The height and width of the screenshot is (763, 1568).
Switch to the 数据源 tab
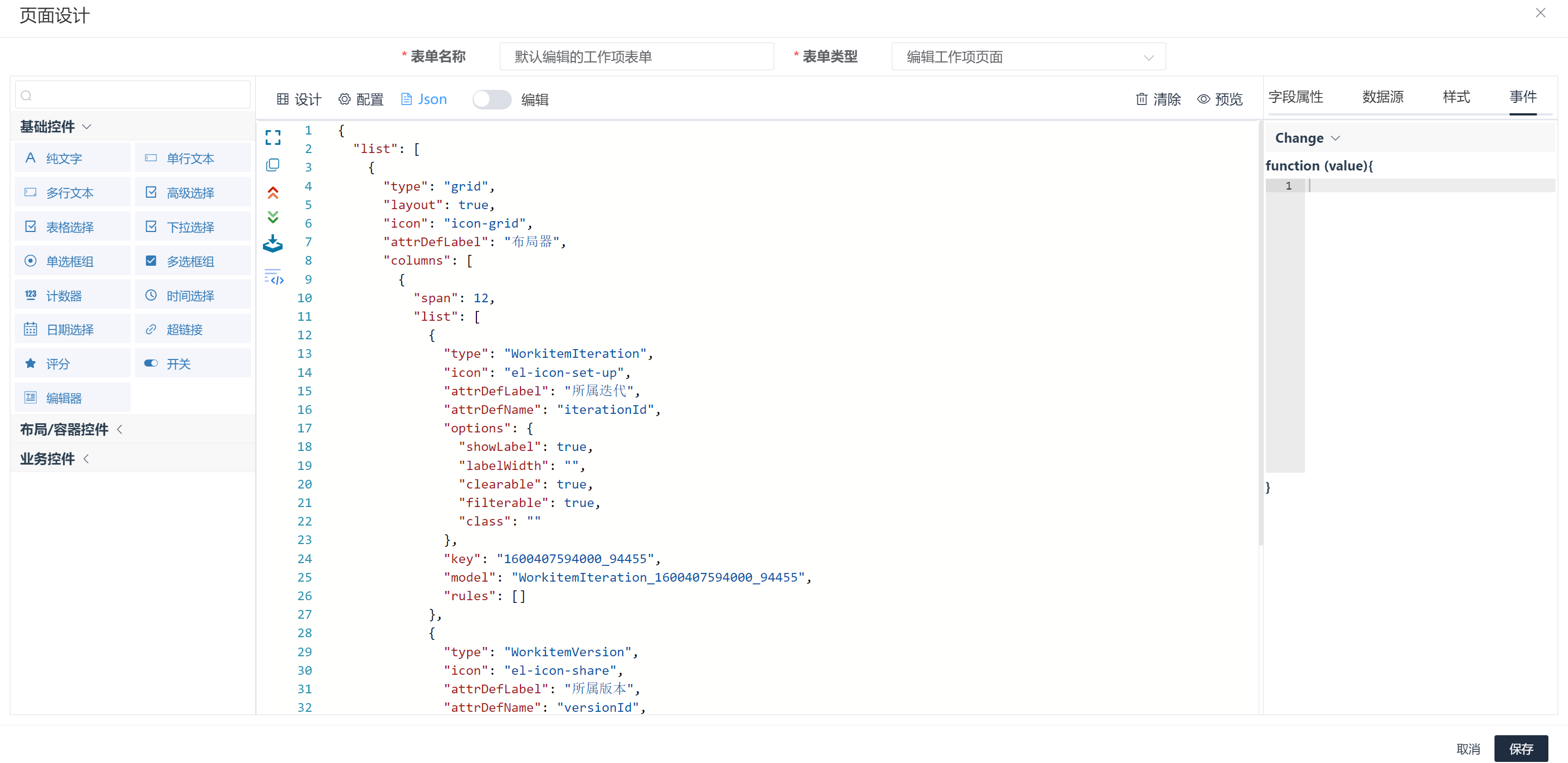coord(1382,97)
